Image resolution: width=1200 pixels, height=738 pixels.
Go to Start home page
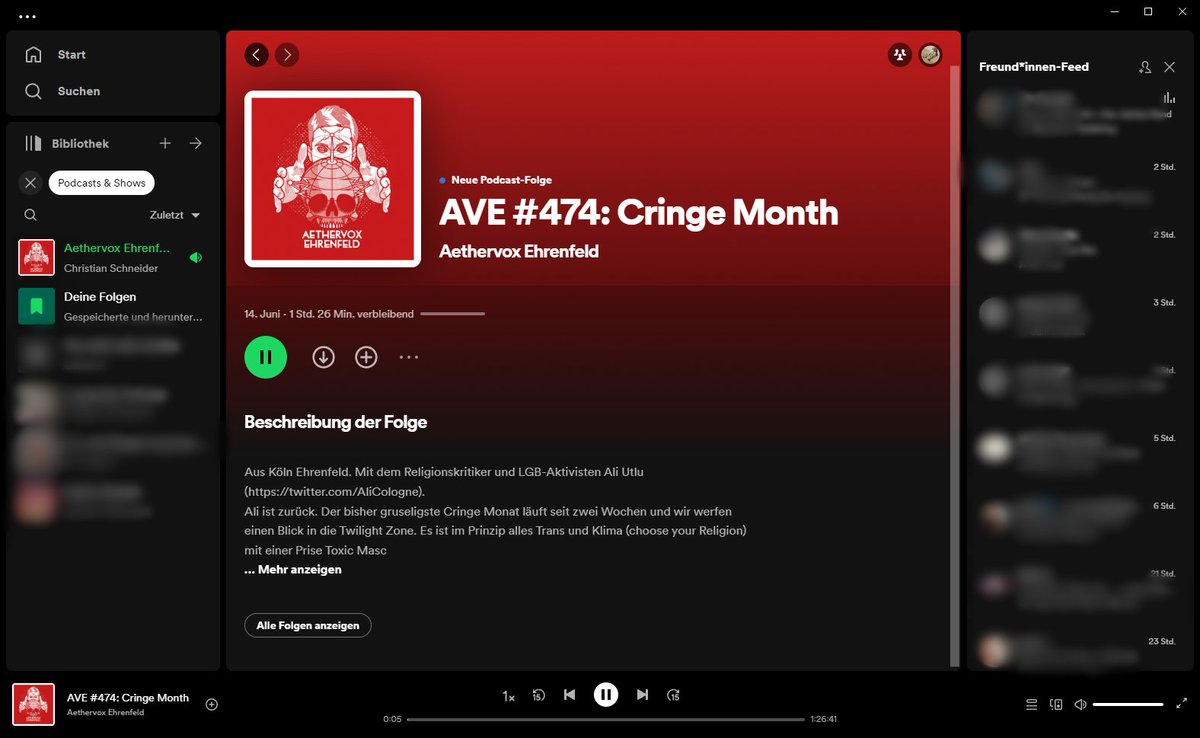(x=57, y=55)
